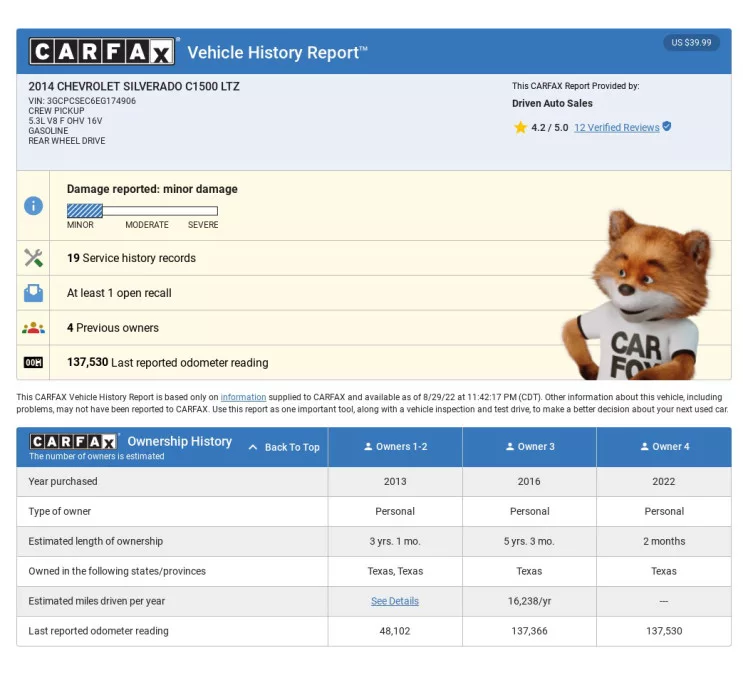The height and width of the screenshot is (680, 743).
Task: Click 137,530 Last reported odometer reading summary
Action: click(168, 363)
